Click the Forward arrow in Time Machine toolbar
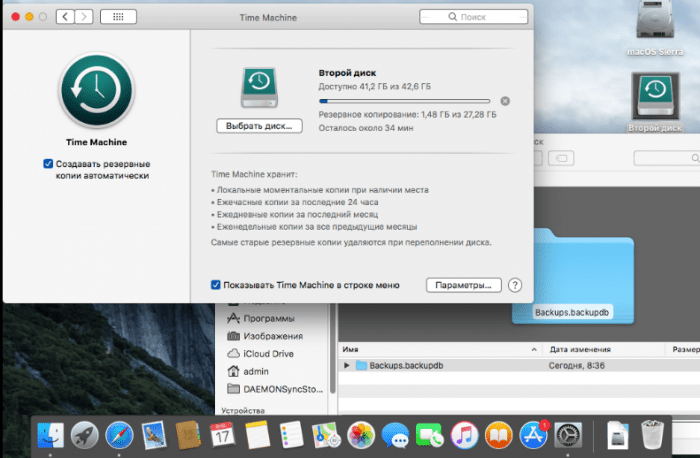Viewport: 700px width, 458px height. pos(84,17)
